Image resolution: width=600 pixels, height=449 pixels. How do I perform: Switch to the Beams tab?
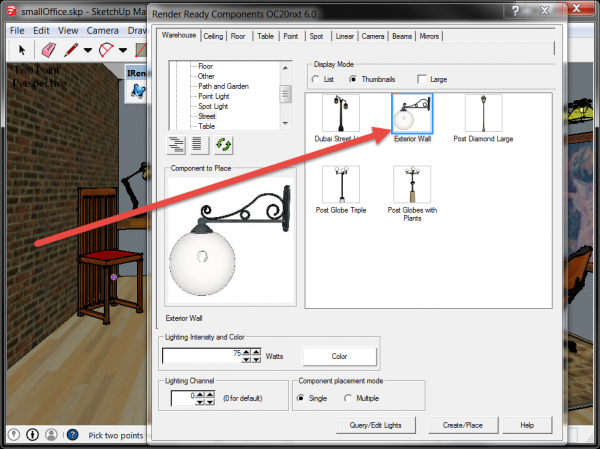point(402,36)
